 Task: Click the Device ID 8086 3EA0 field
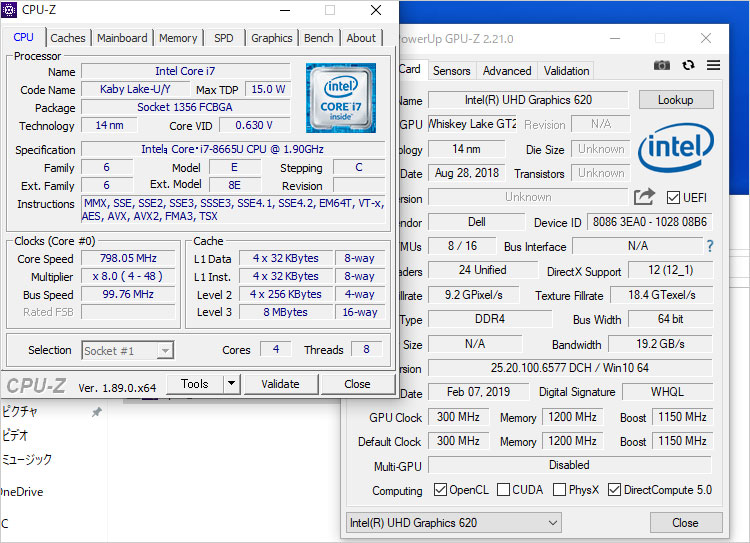[650, 222]
